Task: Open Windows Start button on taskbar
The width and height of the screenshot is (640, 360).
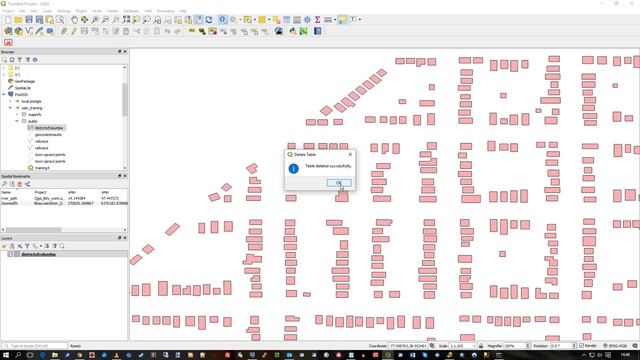Action: (x=6, y=355)
